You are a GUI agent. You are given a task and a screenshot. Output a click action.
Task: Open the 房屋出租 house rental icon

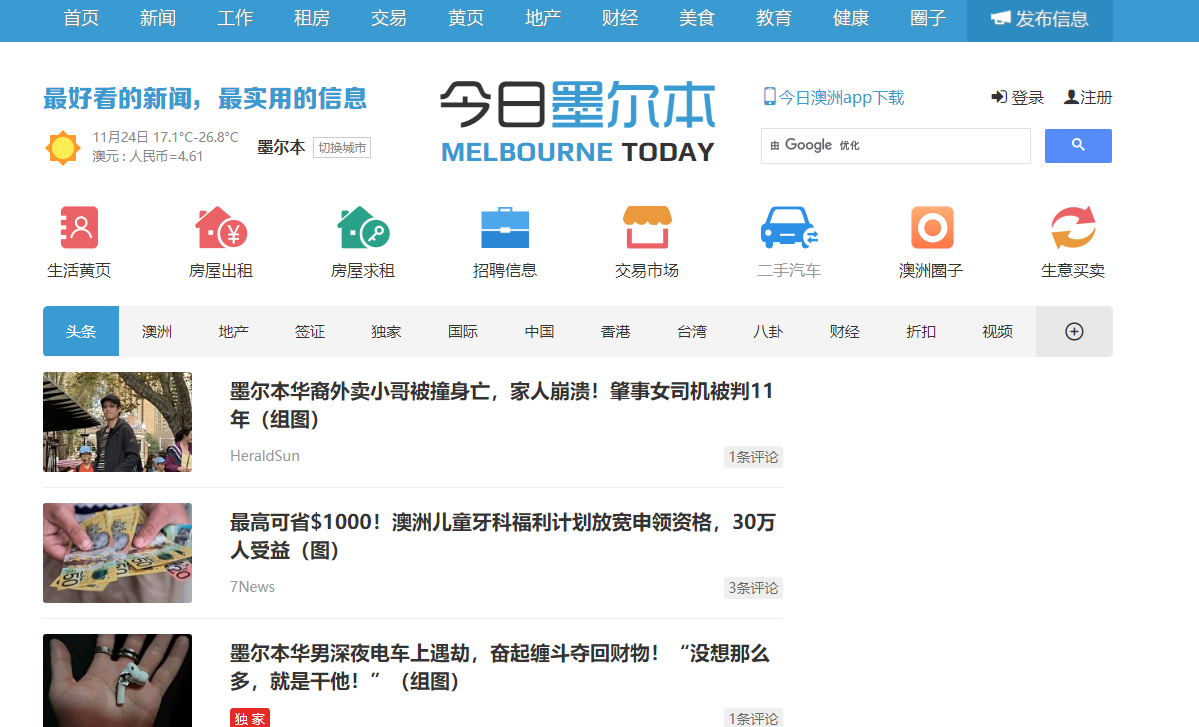(x=221, y=228)
